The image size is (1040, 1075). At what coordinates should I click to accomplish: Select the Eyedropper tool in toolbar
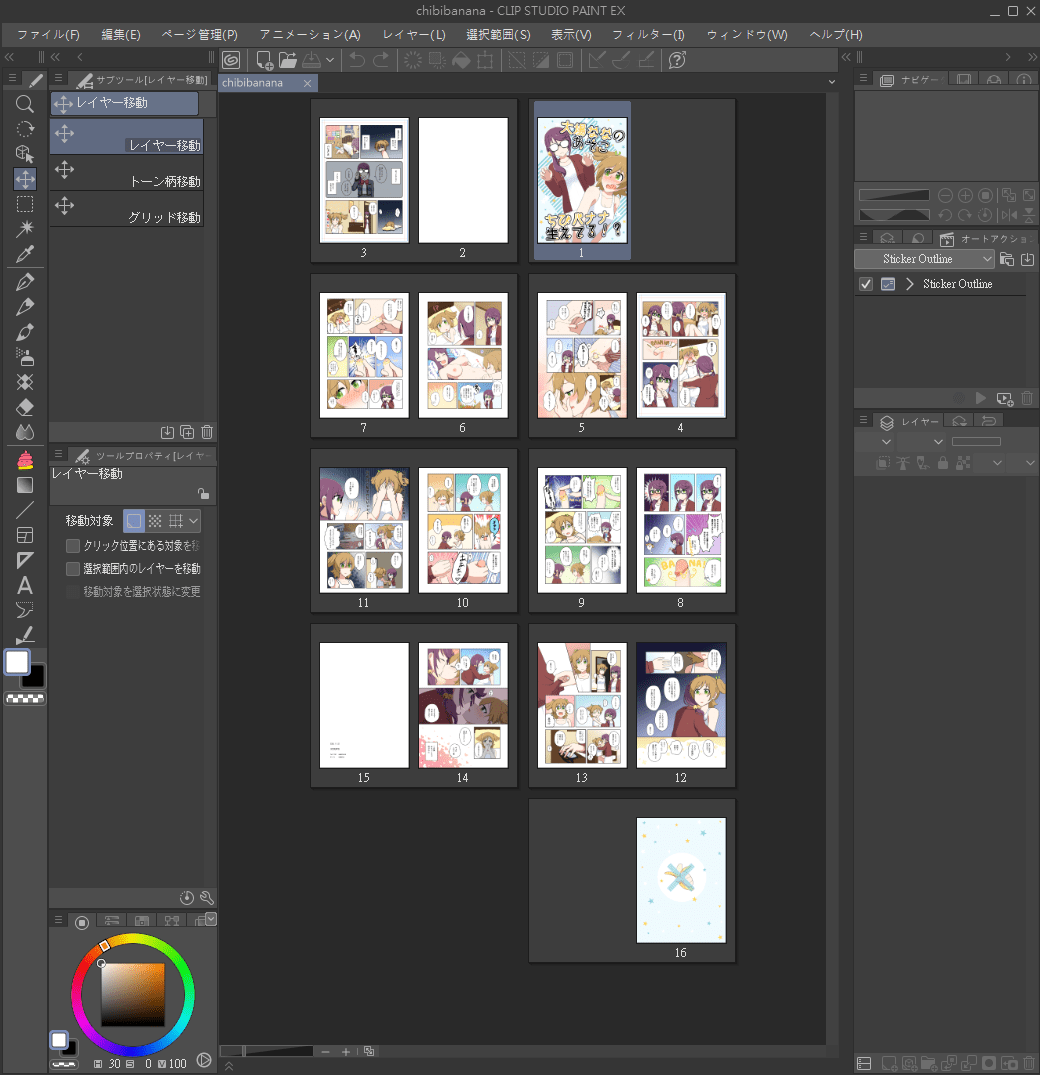click(x=25, y=254)
